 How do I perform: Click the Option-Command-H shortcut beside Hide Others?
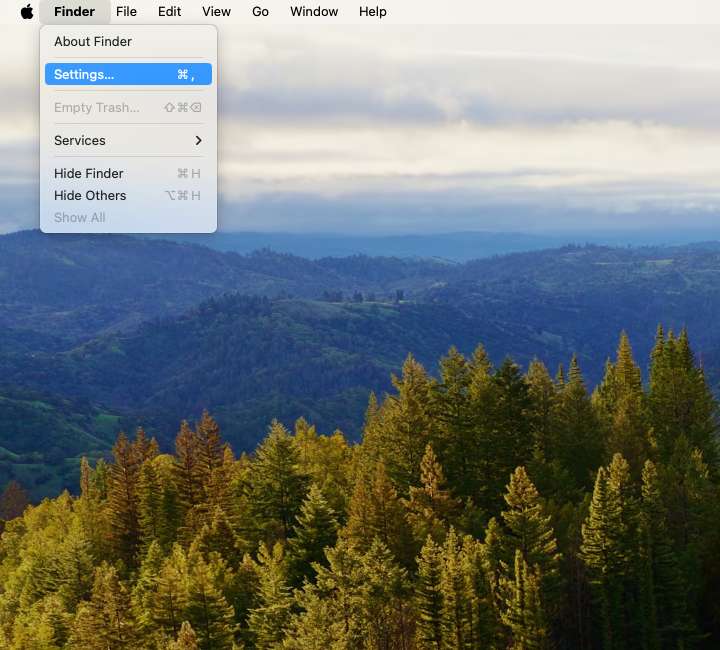click(x=182, y=195)
